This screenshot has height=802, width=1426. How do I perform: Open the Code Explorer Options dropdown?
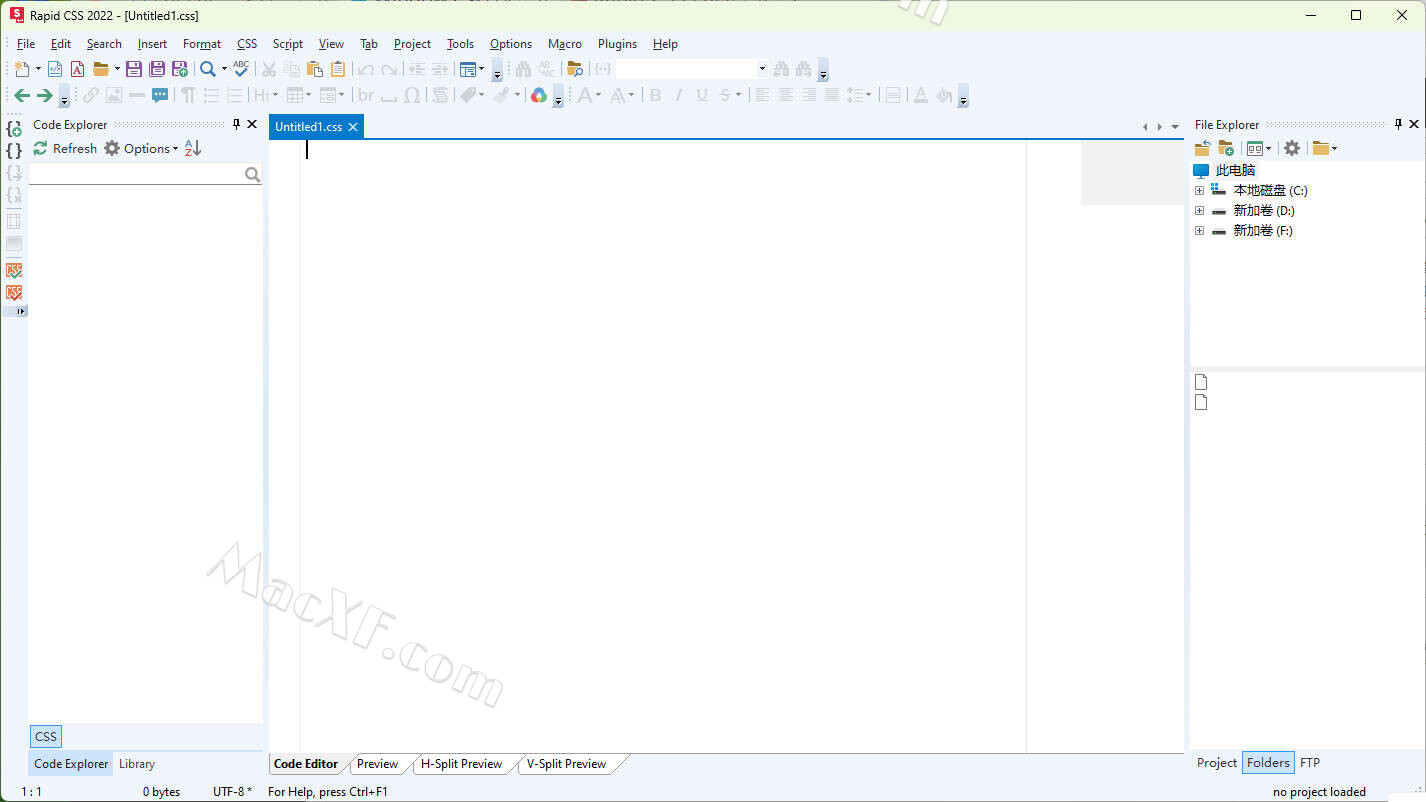[141, 148]
